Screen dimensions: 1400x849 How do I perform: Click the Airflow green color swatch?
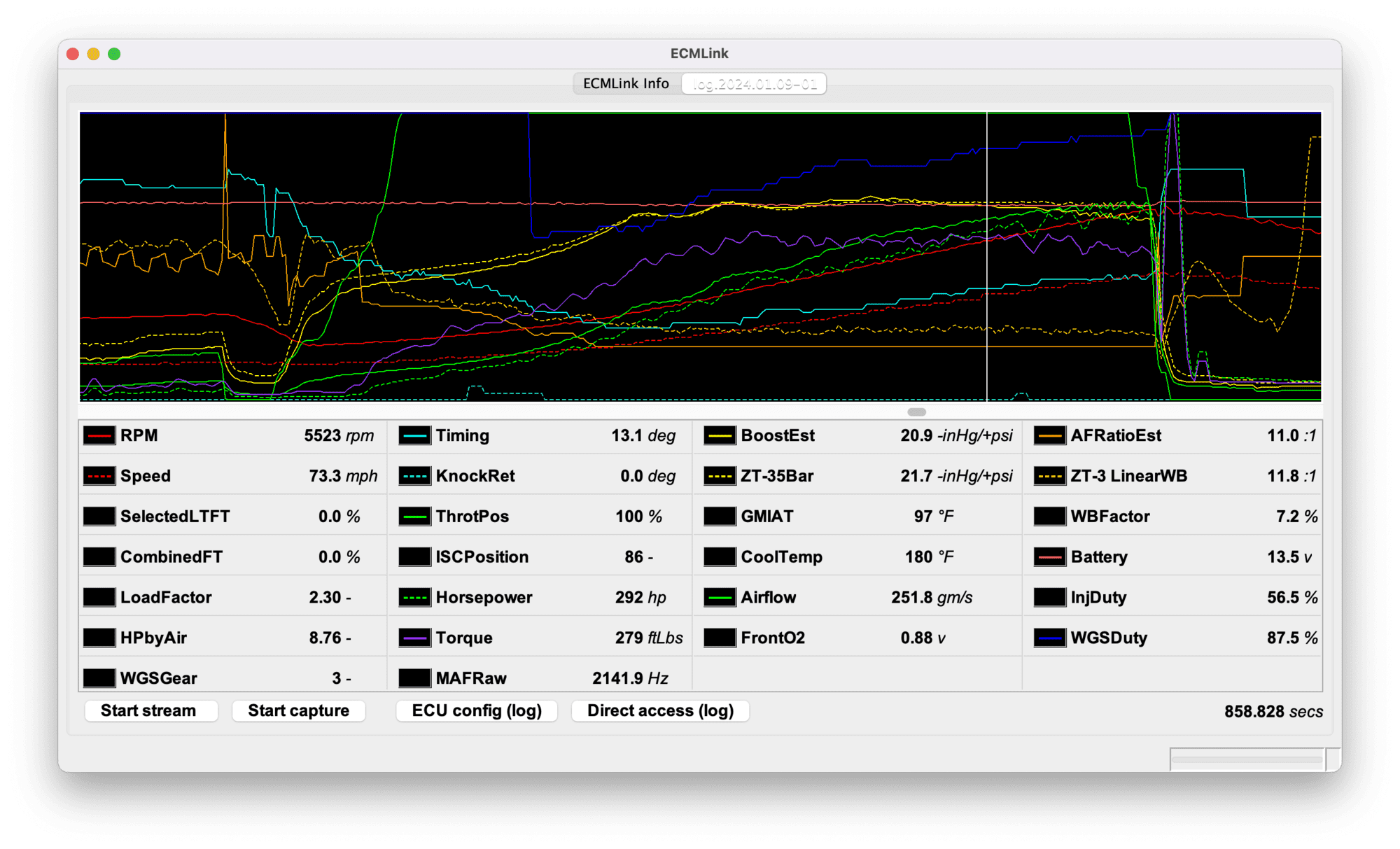click(x=720, y=597)
